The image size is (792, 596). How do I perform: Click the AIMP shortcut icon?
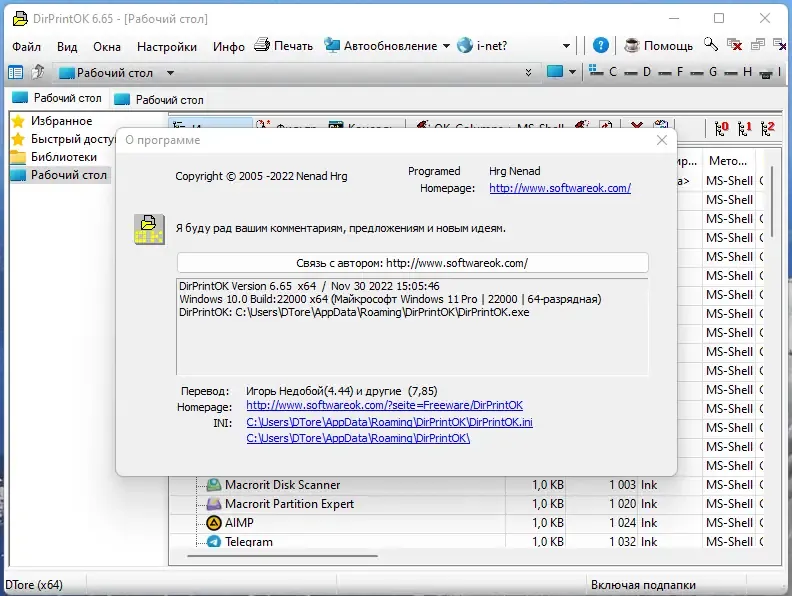coord(214,523)
